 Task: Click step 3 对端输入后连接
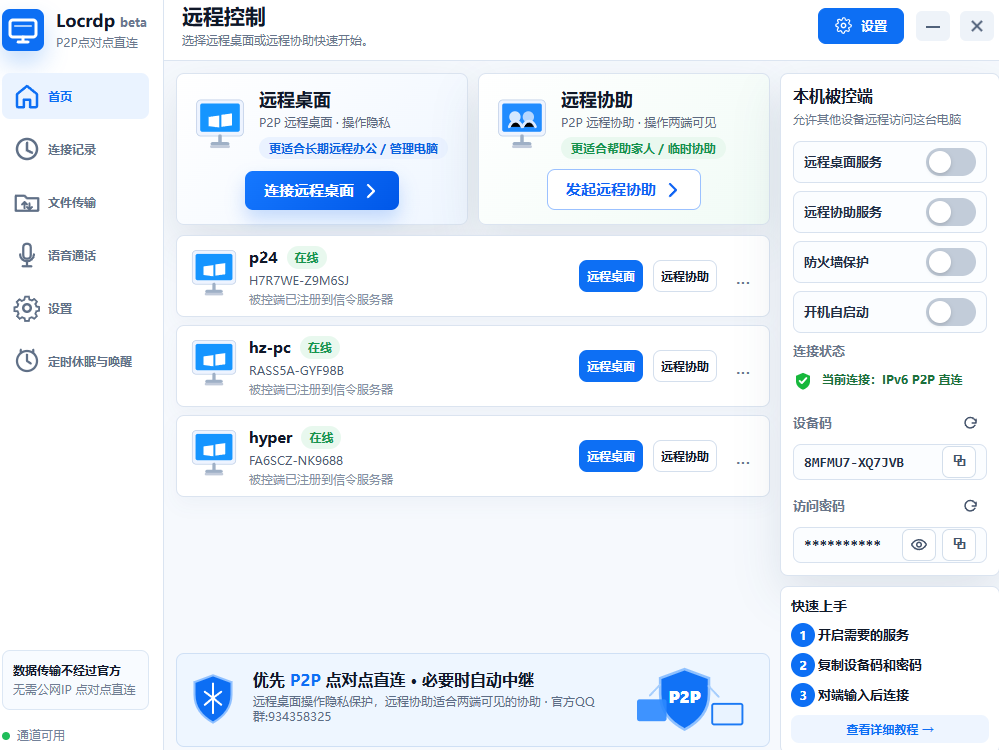850,695
